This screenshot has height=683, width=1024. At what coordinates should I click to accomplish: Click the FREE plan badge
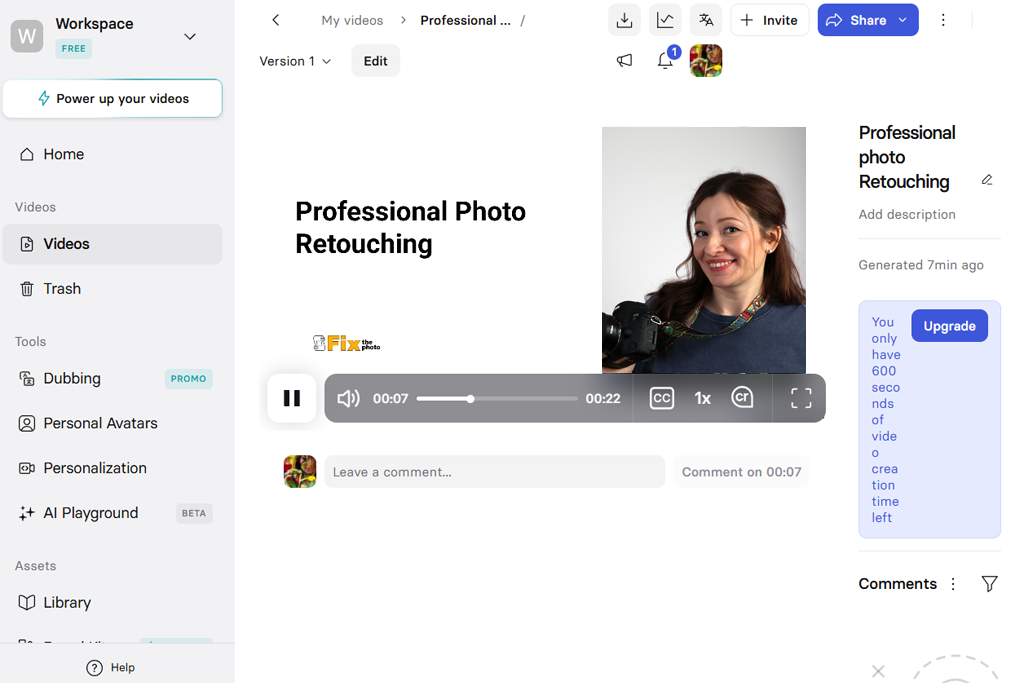coord(74,48)
